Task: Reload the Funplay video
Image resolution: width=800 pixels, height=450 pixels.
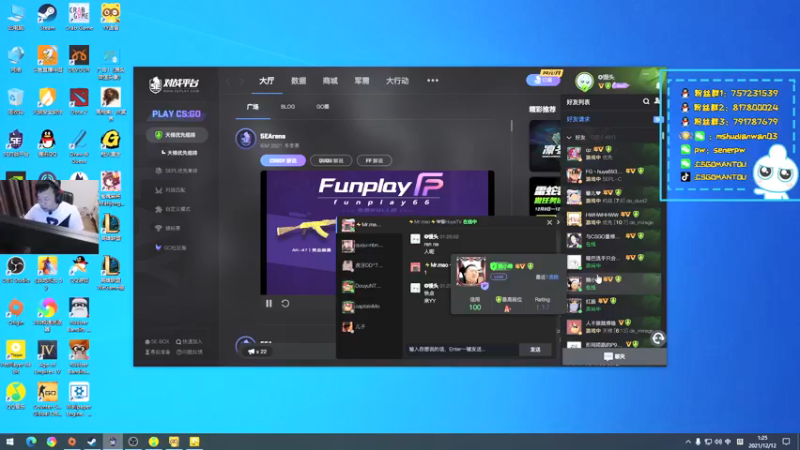Action: pyautogui.click(x=285, y=304)
